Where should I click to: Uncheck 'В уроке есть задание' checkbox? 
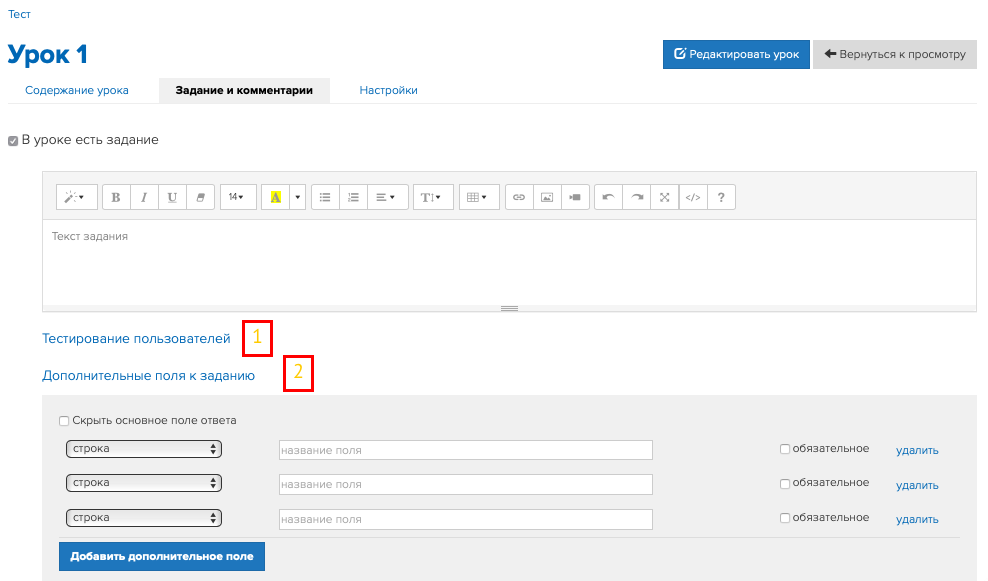(13, 141)
